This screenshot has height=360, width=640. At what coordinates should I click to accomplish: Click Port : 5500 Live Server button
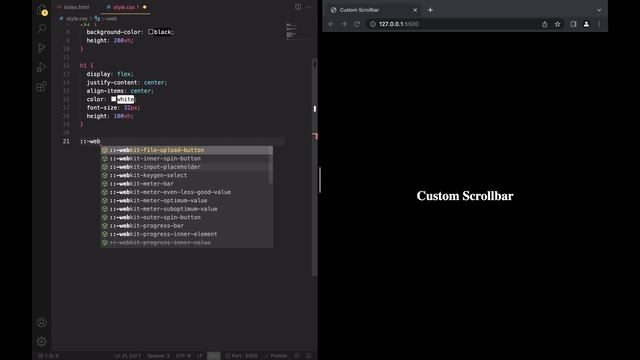242,356
